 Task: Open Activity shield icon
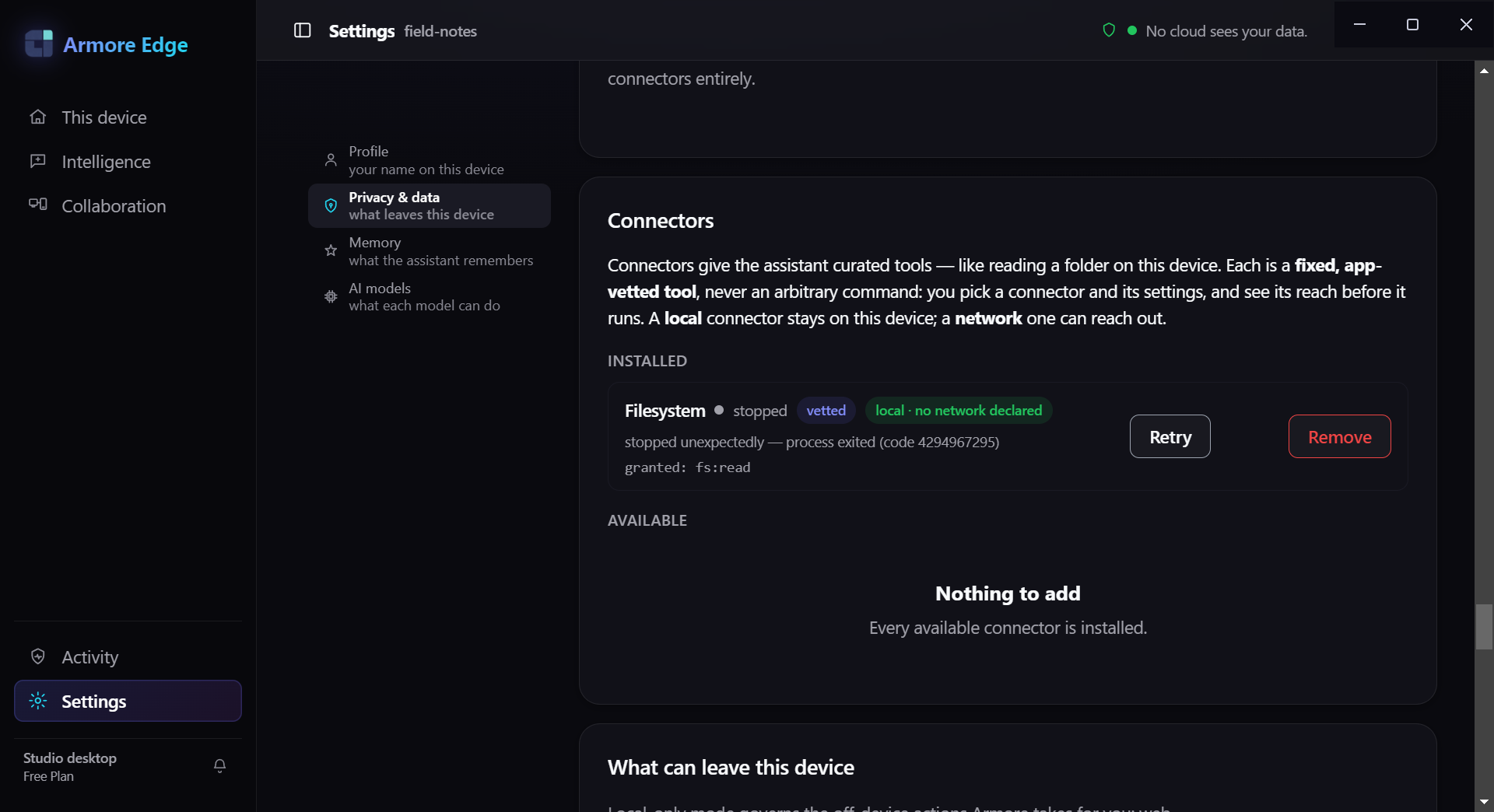[x=38, y=656]
